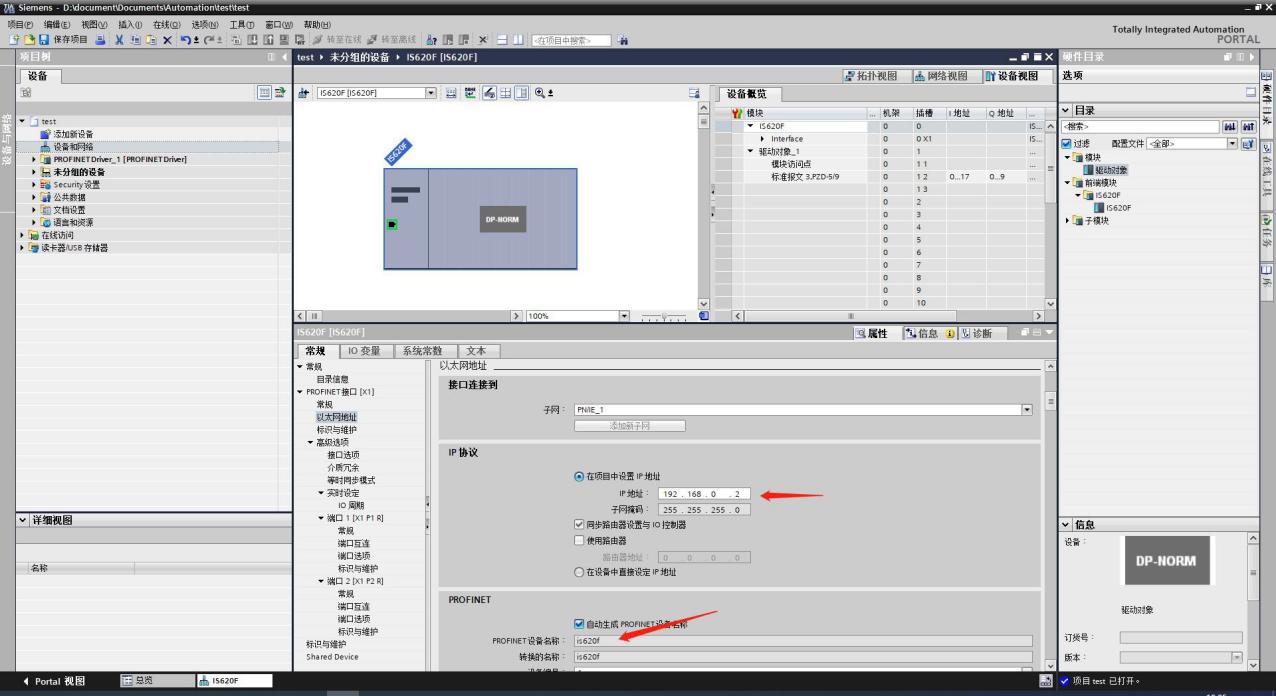
Task: Open the 帮助(H) menu
Action: (317, 24)
